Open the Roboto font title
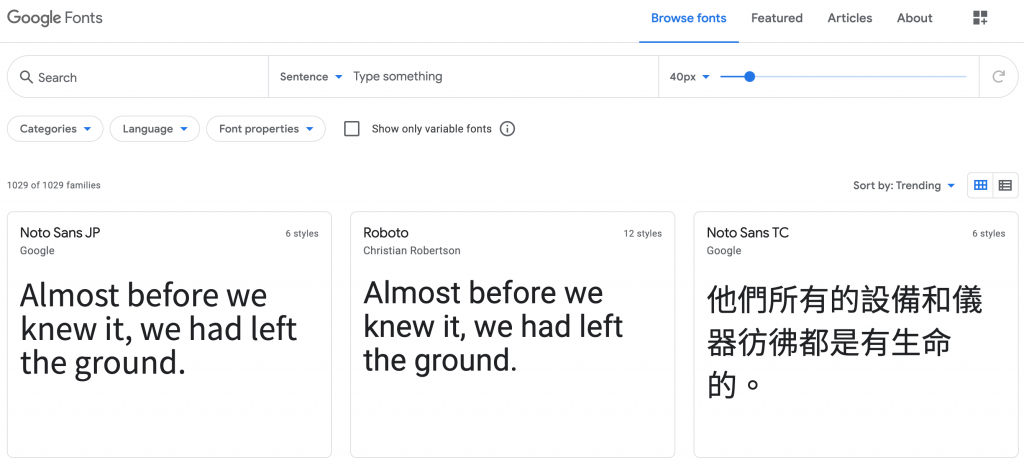 click(386, 232)
